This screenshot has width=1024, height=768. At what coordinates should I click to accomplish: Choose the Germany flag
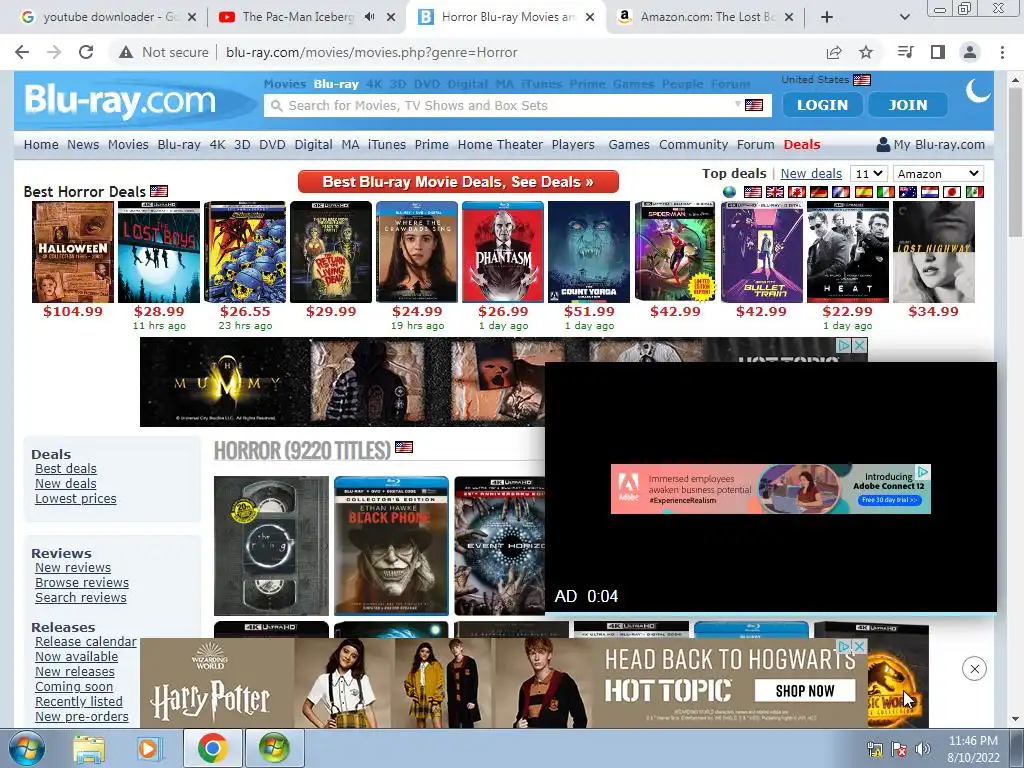click(819, 192)
